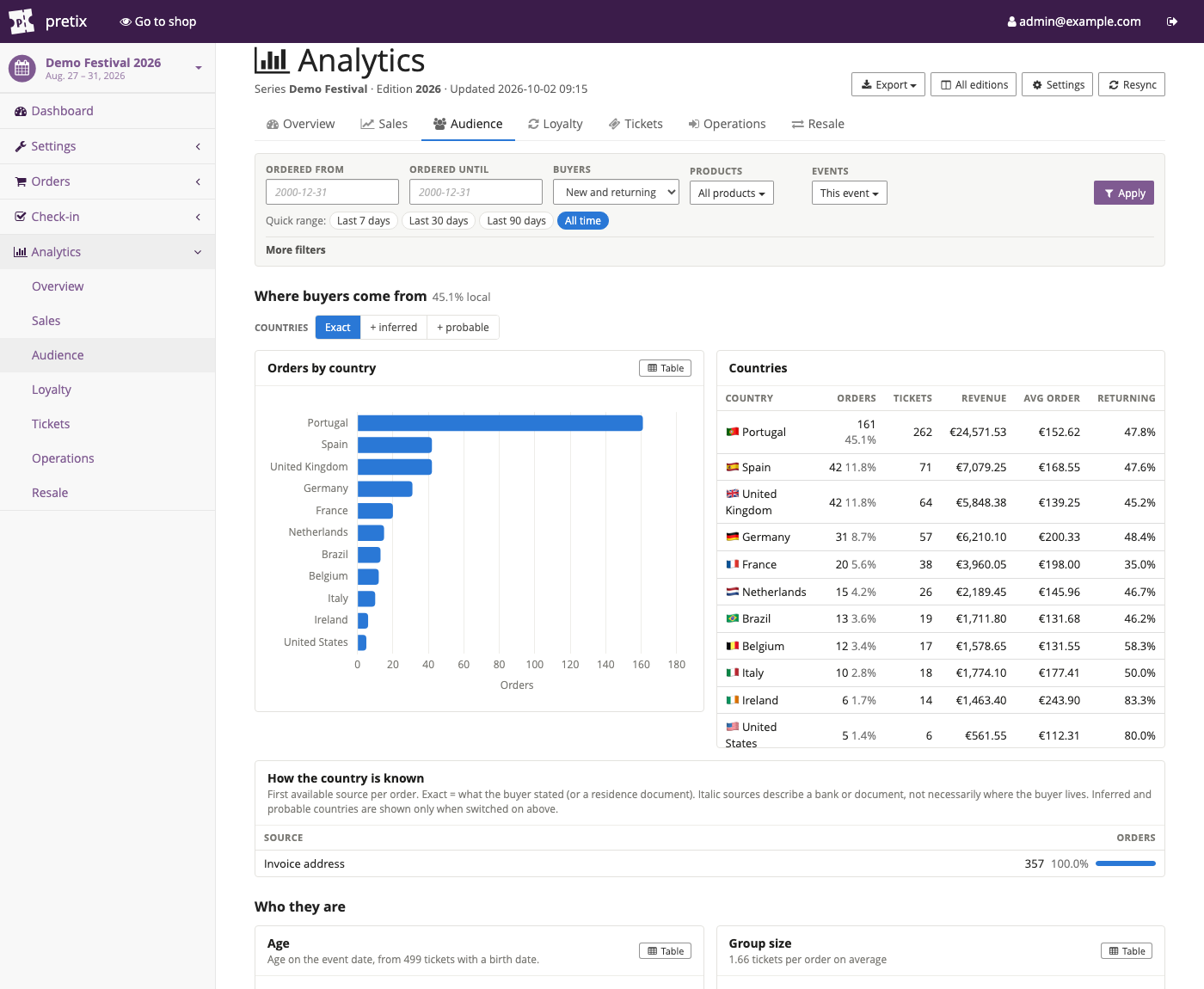1204x989 pixels.
Task: Switch to the Loyalty tab
Action: point(556,124)
